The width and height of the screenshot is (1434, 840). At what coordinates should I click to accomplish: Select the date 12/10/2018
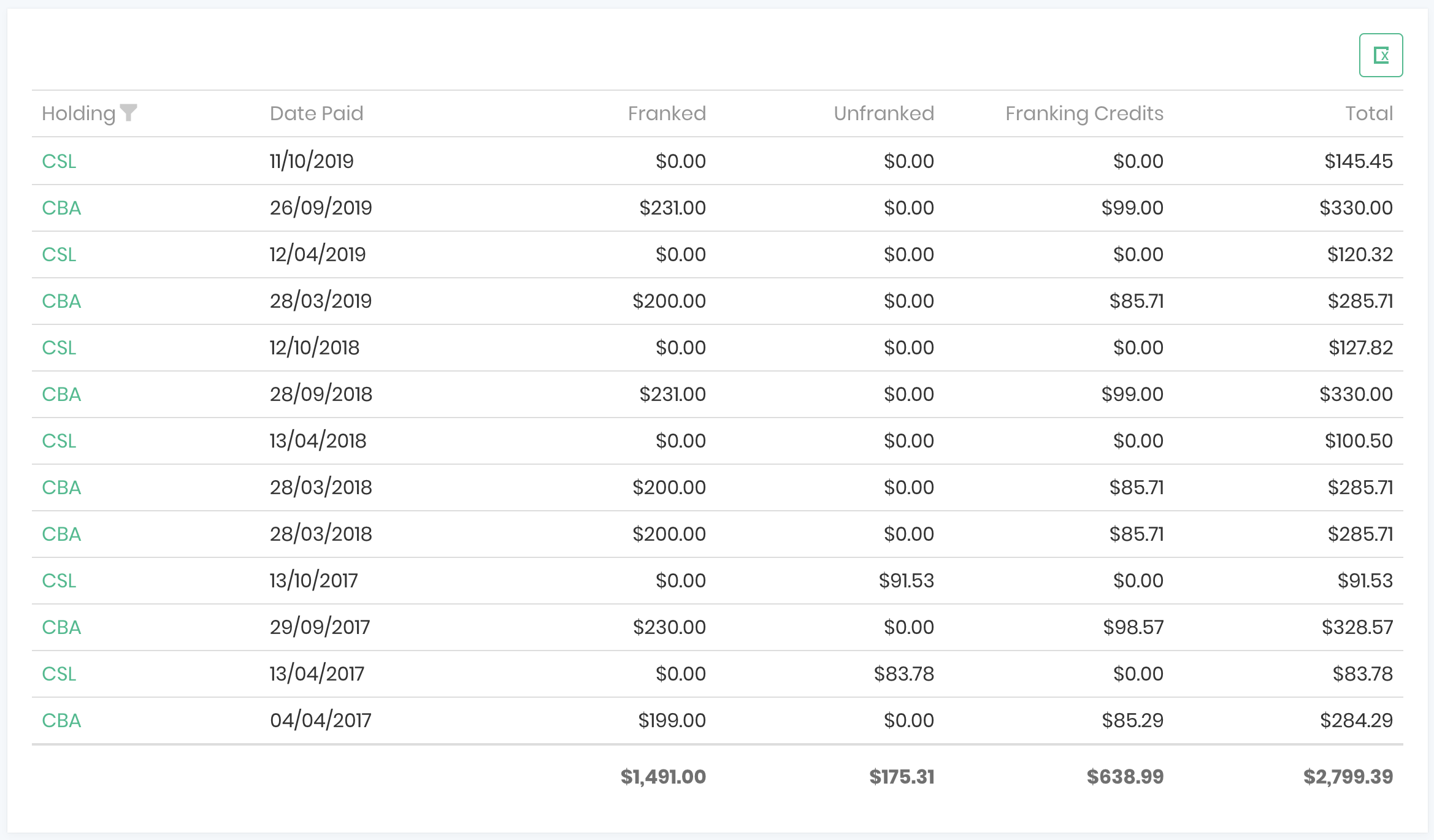[315, 348]
